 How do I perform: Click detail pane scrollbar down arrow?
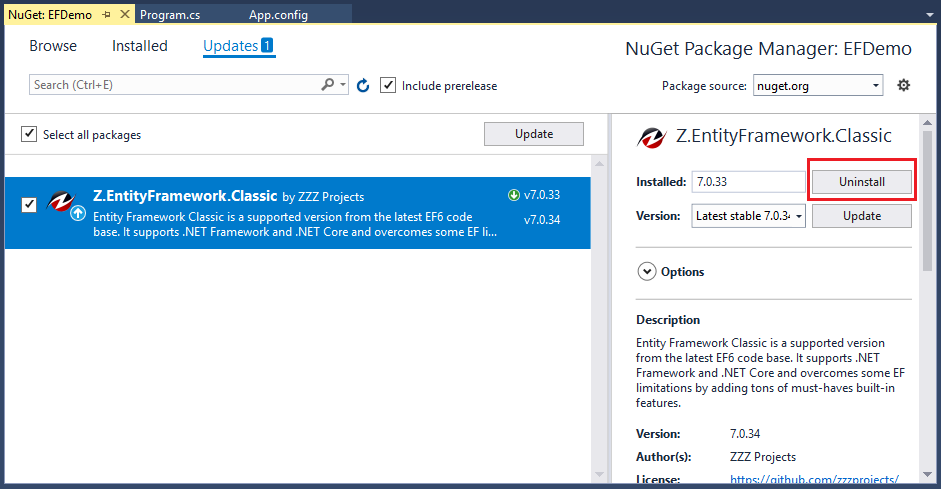point(928,475)
